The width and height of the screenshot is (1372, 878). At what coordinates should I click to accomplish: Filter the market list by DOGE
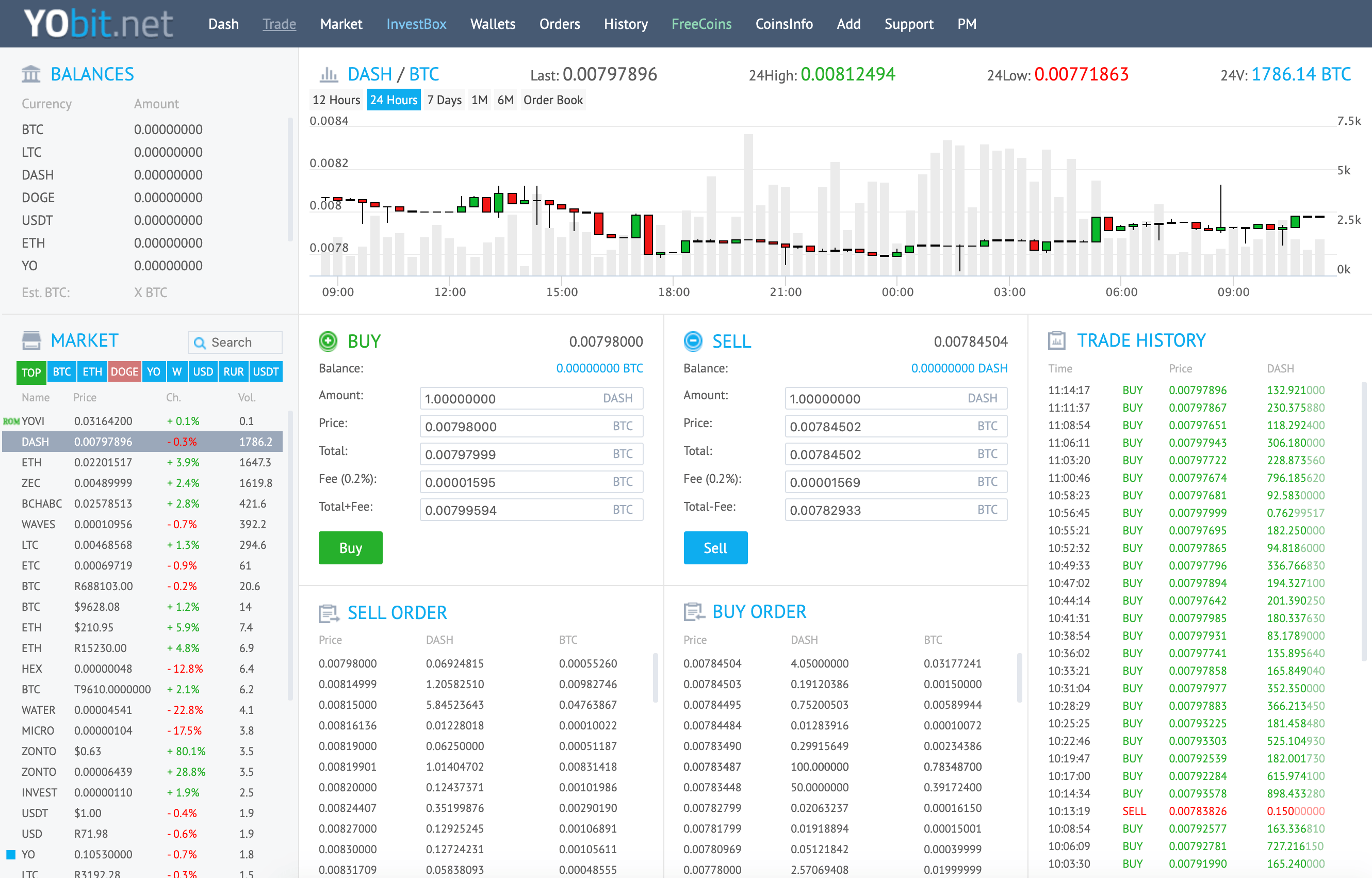(124, 372)
